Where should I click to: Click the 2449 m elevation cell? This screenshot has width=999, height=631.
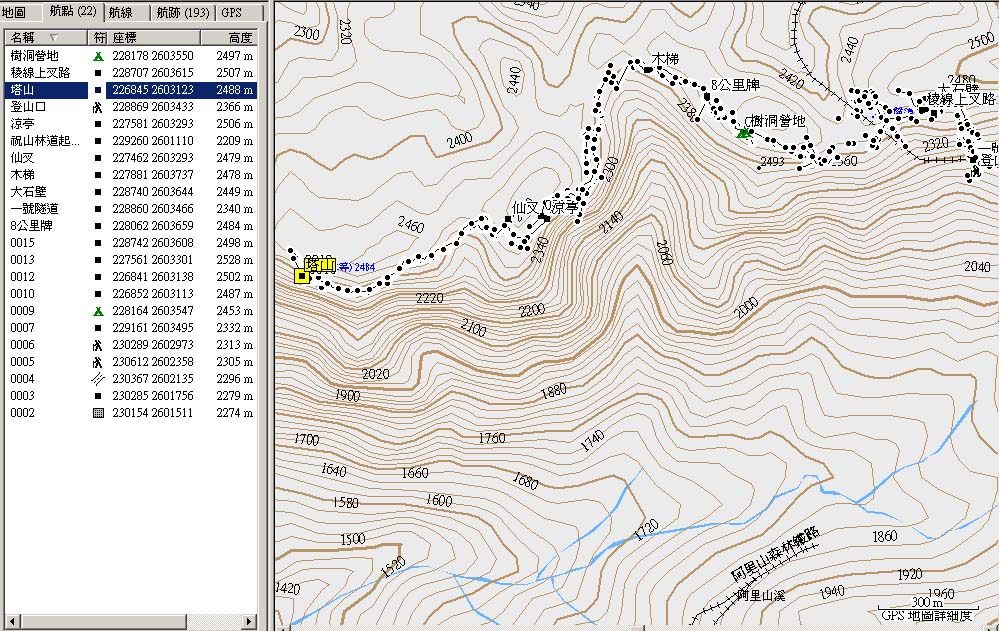click(234, 192)
